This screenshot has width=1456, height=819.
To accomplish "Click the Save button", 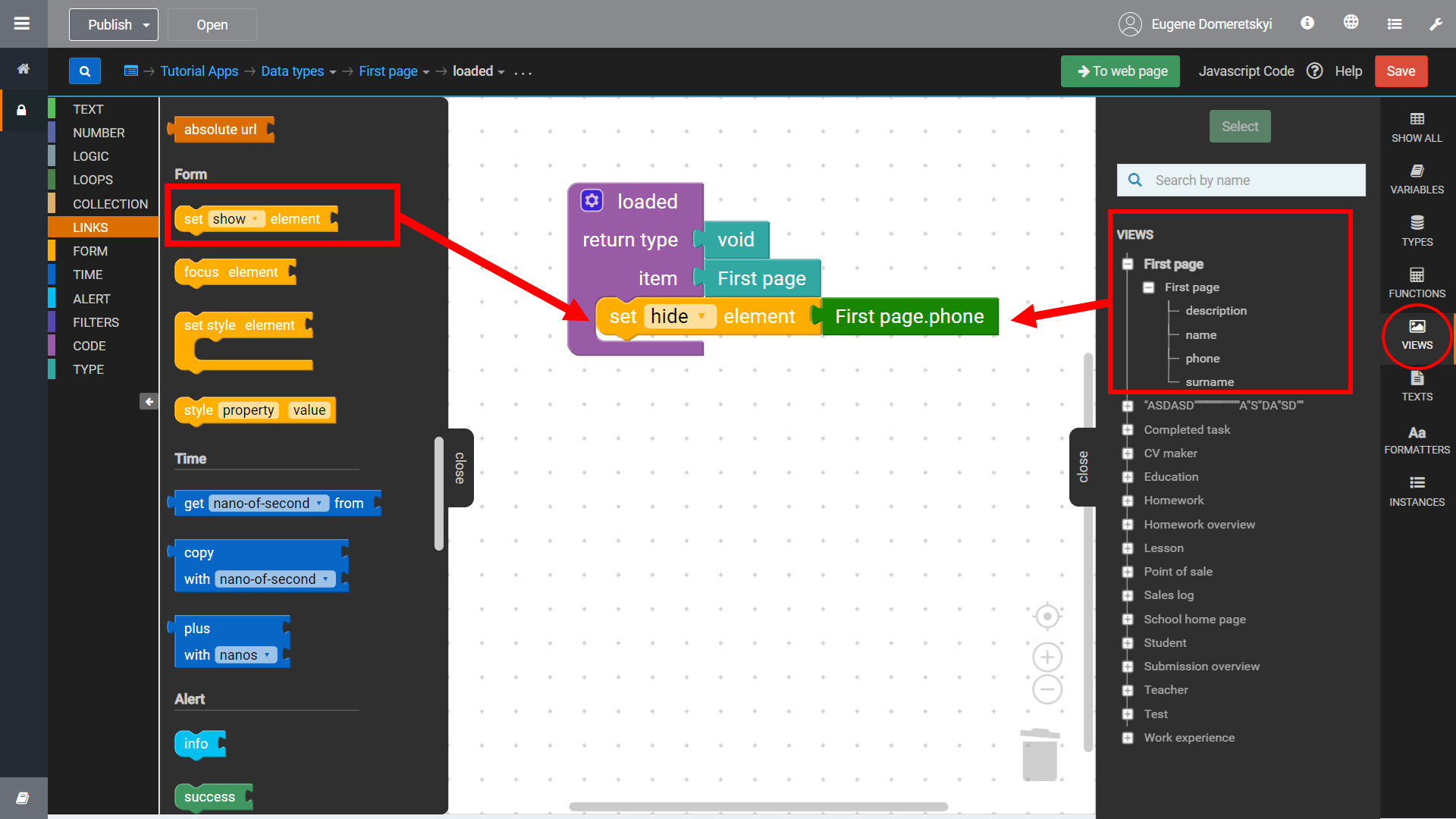I will tap(1400, 71).
